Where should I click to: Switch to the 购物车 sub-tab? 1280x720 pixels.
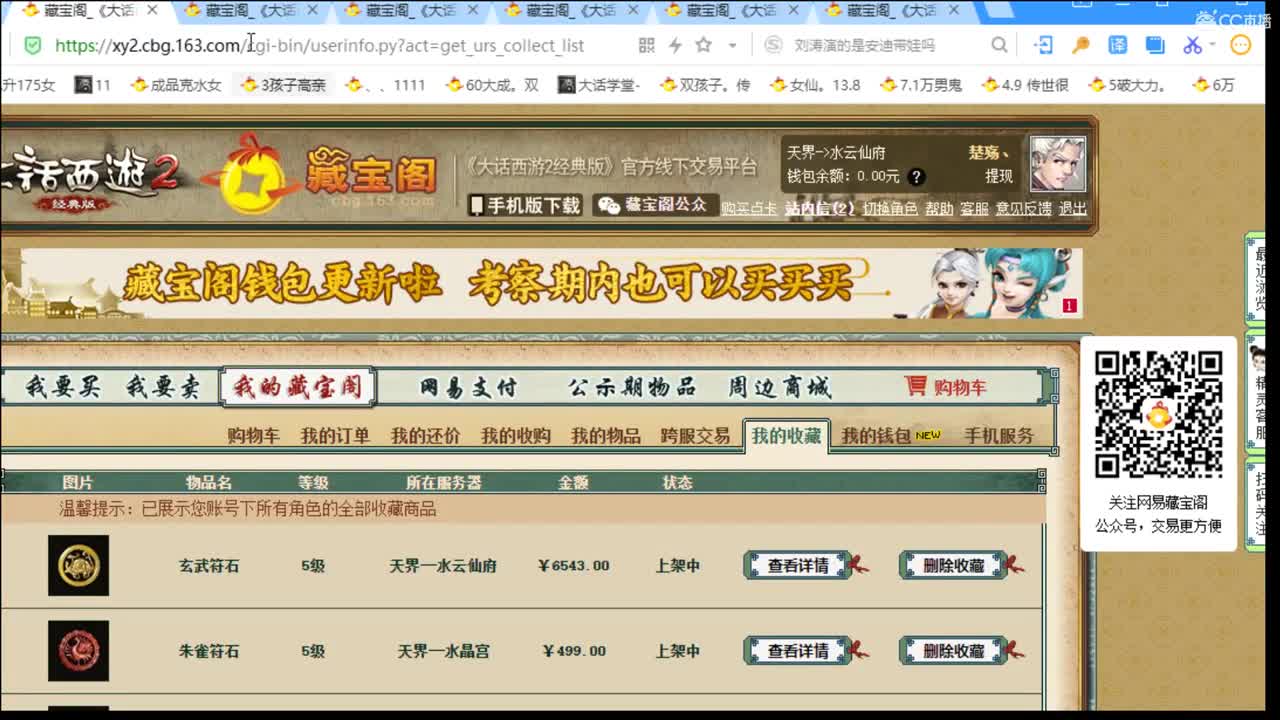tap(253, 436)
